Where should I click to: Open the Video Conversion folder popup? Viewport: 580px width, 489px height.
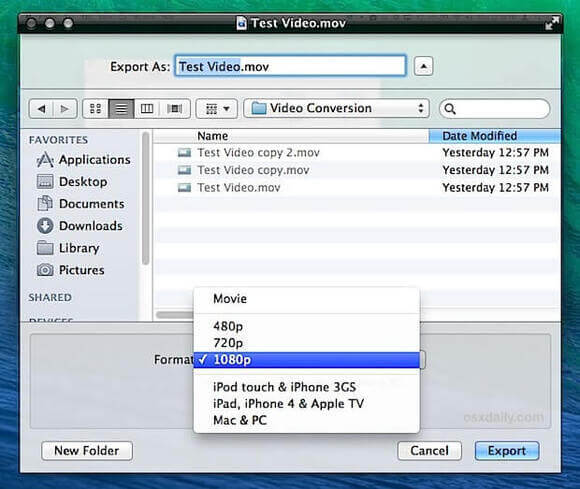pyautogui.click(x=336, y=108)
